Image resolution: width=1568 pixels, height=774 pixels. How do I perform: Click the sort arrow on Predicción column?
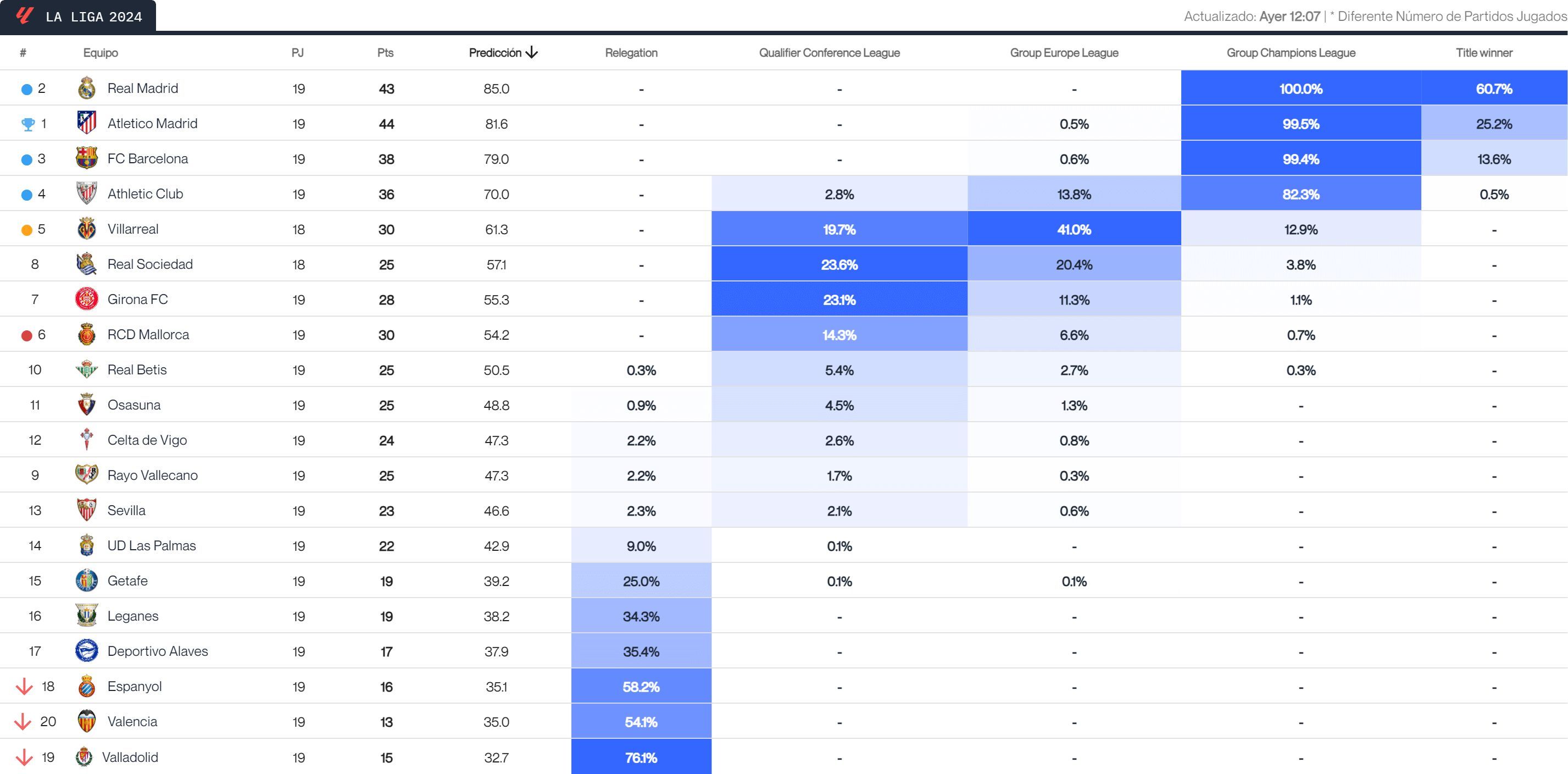click(532, 53)
